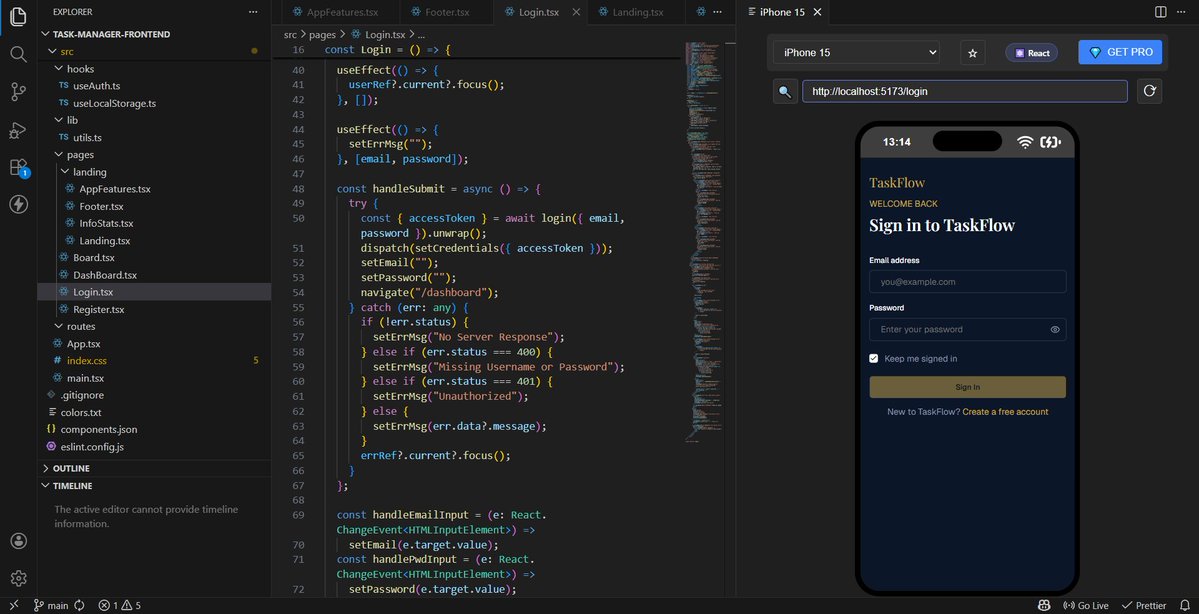Click the GET PRO button
The image size is (1199, 614).
pos(1119,51)
